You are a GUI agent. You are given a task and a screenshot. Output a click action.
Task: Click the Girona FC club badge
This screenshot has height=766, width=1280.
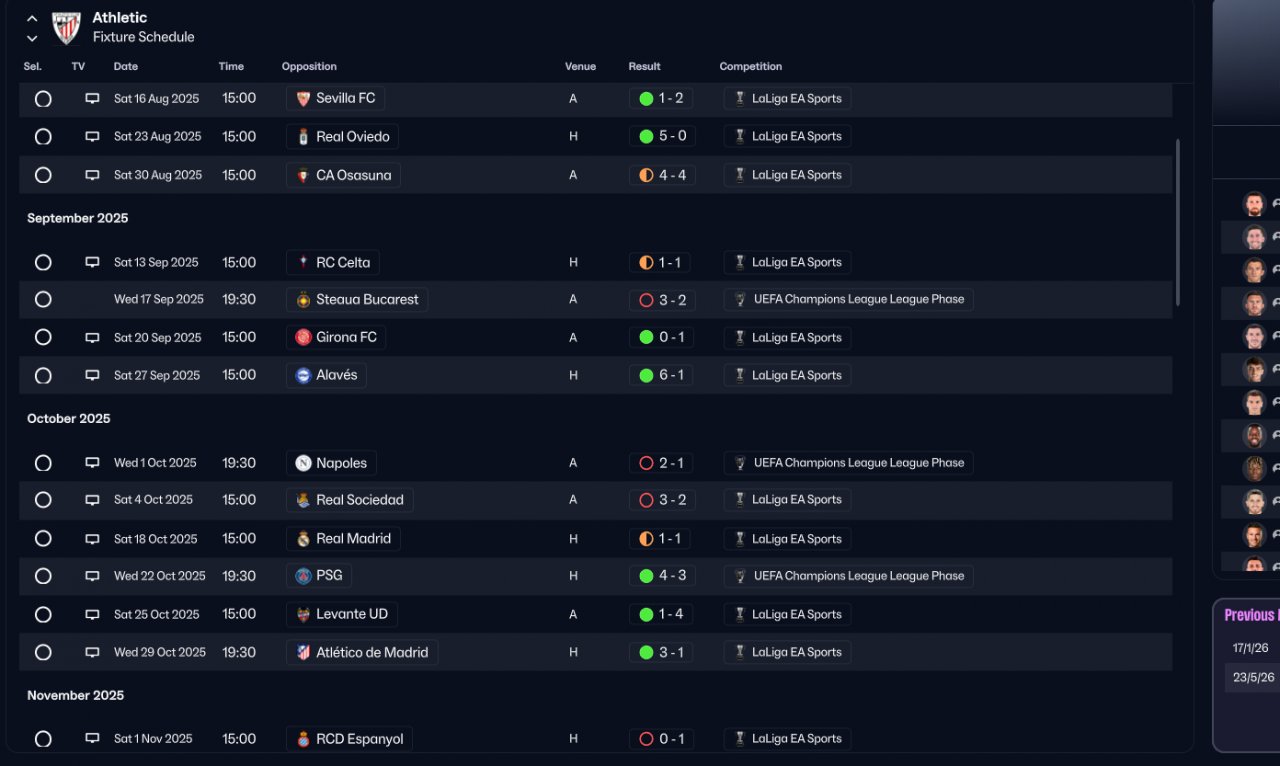point(303,338)
